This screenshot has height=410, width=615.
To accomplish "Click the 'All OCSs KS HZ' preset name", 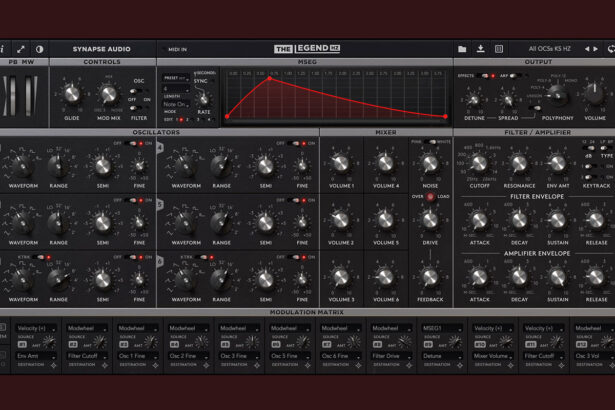I will coord(549,49).
